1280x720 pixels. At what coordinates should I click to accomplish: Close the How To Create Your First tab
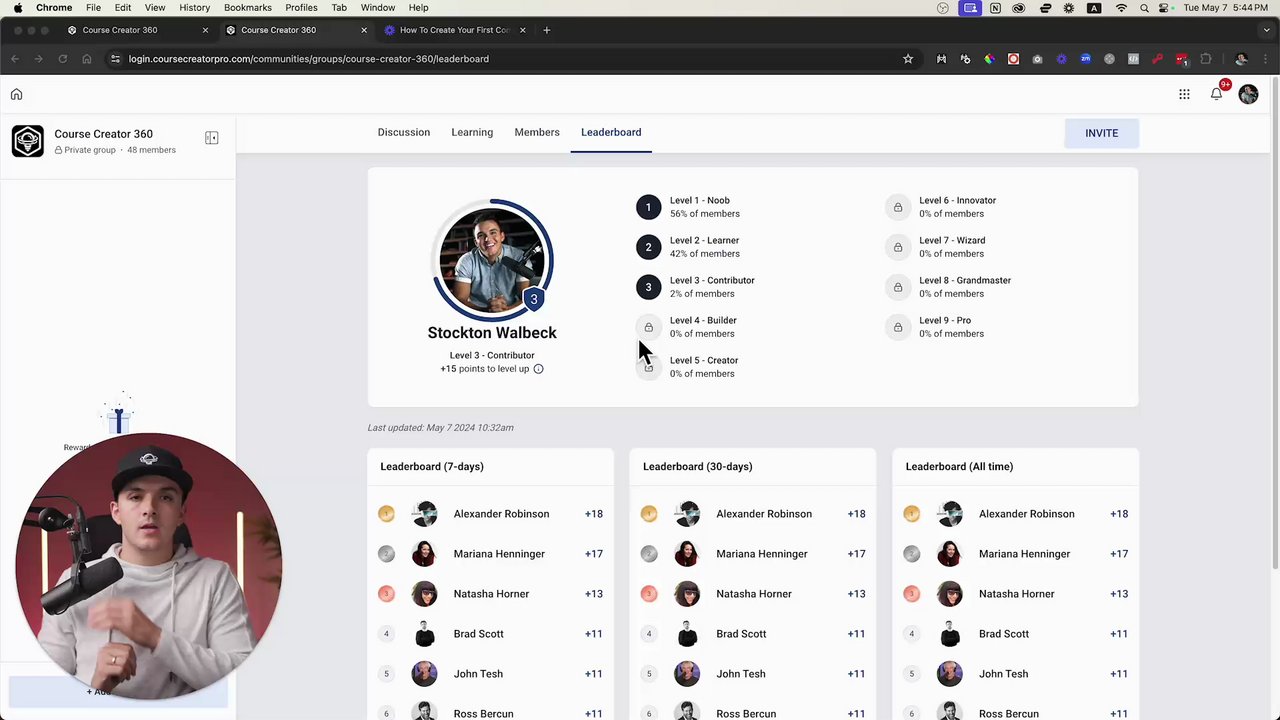(522, 30)
